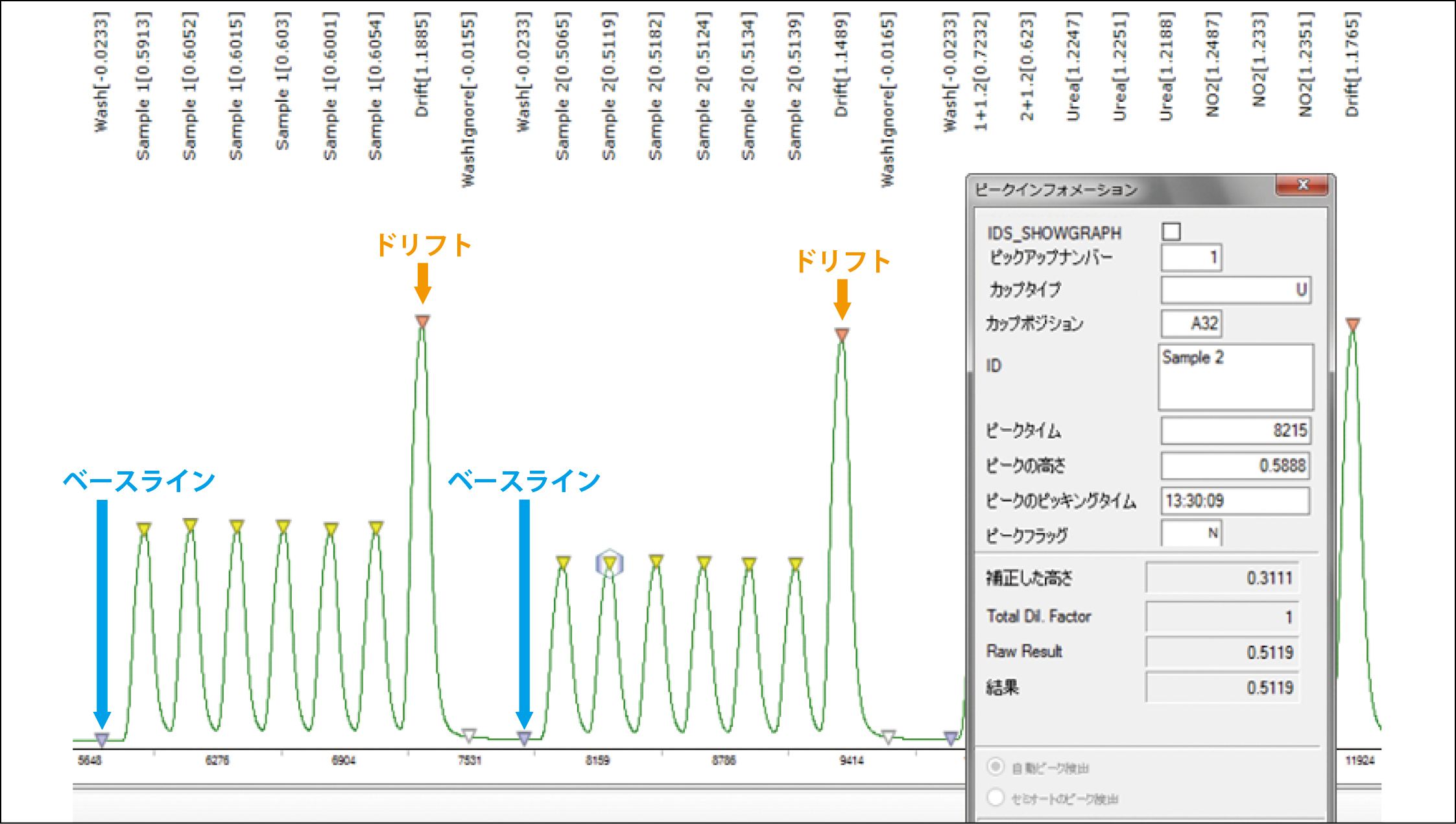Image resolution: width=1456 pixels, height=824 pixels.
Task: Select the セミオートのピーク検出 radio button
Action: tap(996, 797)
